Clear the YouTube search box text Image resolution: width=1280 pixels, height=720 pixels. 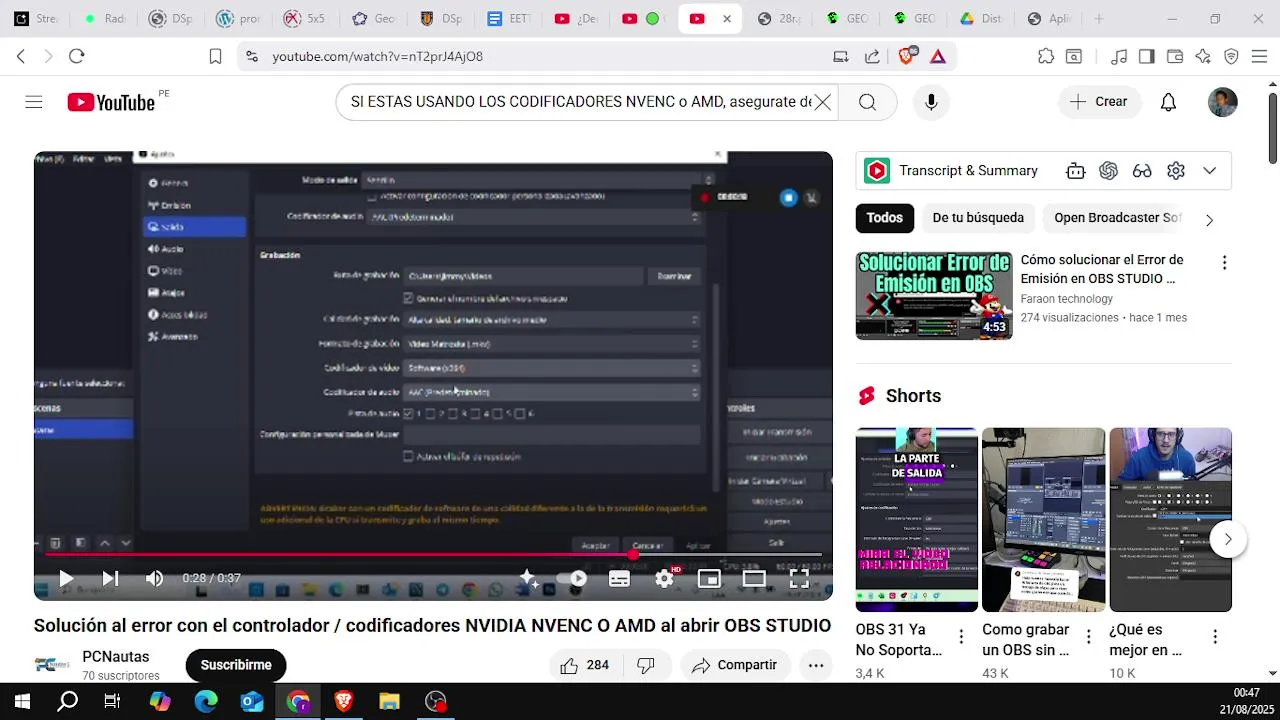click(822, 102)
